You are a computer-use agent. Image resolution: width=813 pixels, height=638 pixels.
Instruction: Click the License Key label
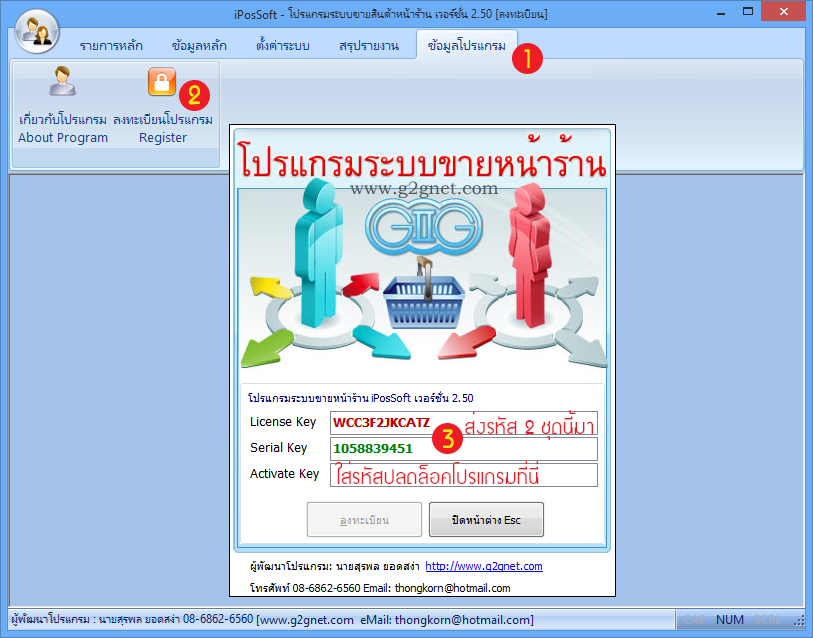tap(283, 422)
